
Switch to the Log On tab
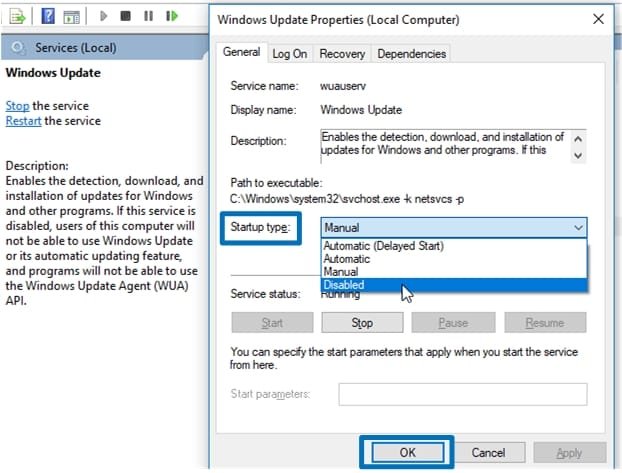[290, 54]
